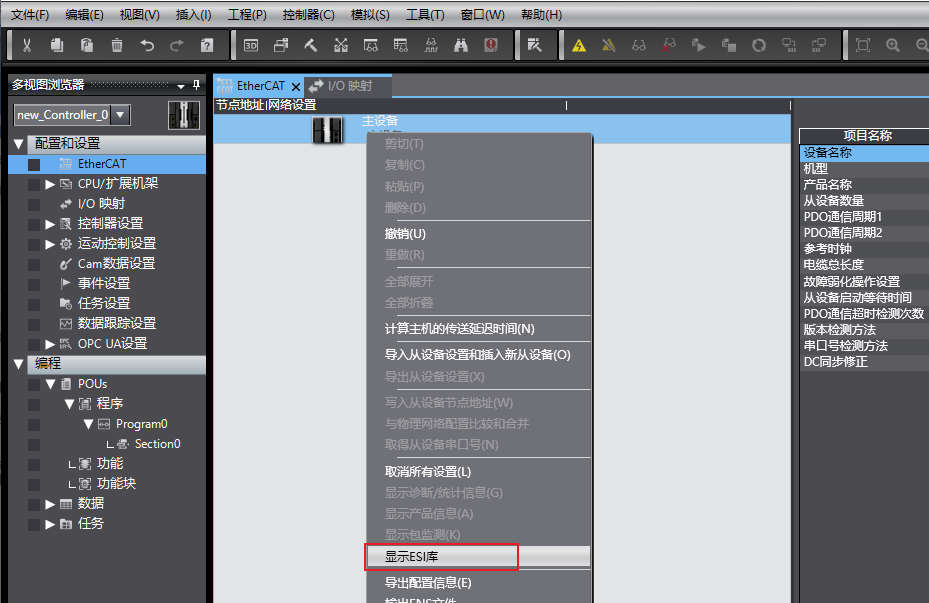This screenshot has width=929, height=603.
Task: Click the controller thumbnail beside device dropdown
Action: click(x=183, y=115)
